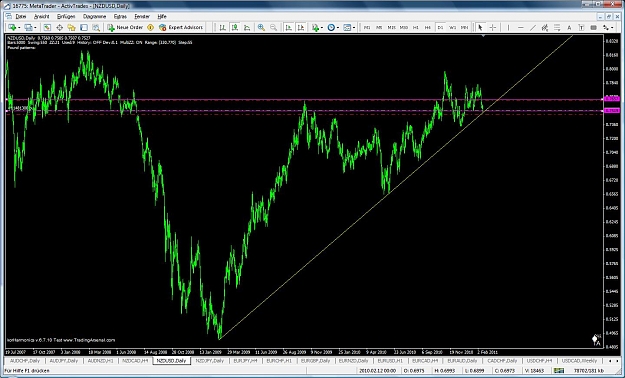This screenshot has height=378, width=625.
Task: Expand the new chart dropdown arrow
Action: [19, 28]
